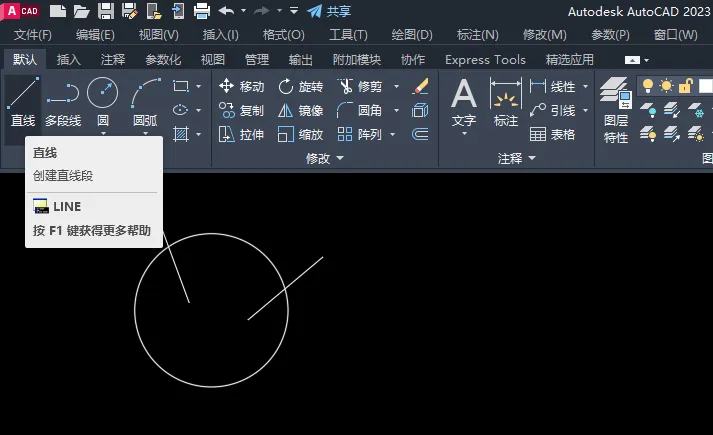Open the 格式(O) menu

[x=284, y=35]
